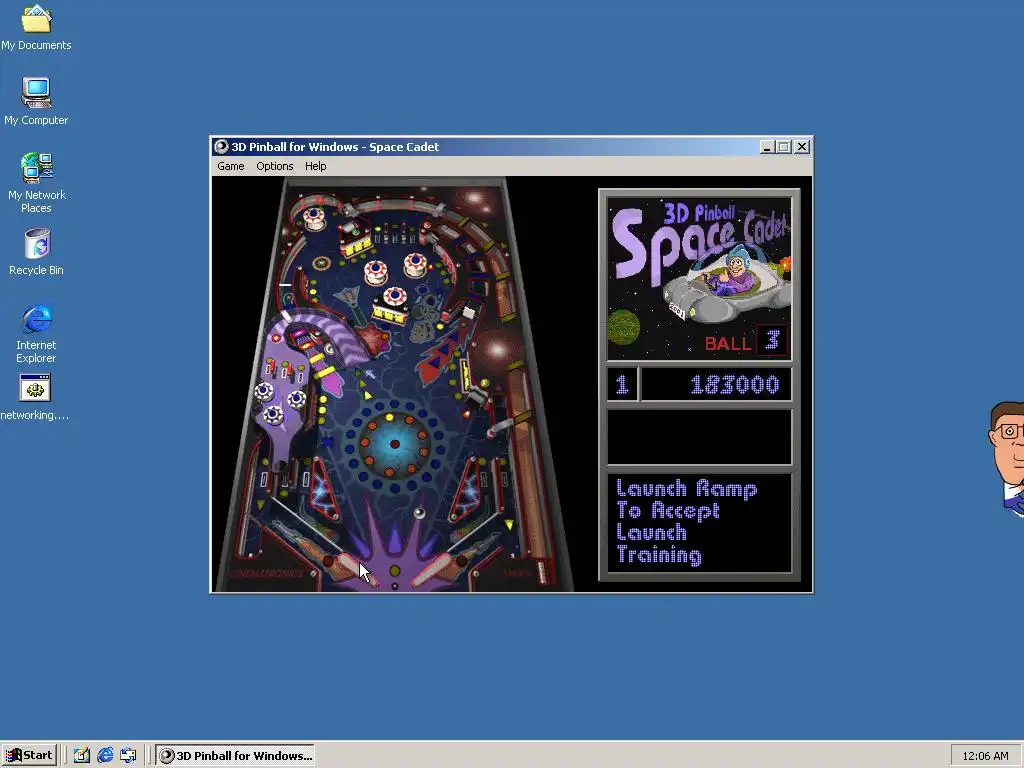The width and height of the screenshot is (1024, 768).
Task: Select the networking shortcut desktop icon
Action: click(35, 397)
